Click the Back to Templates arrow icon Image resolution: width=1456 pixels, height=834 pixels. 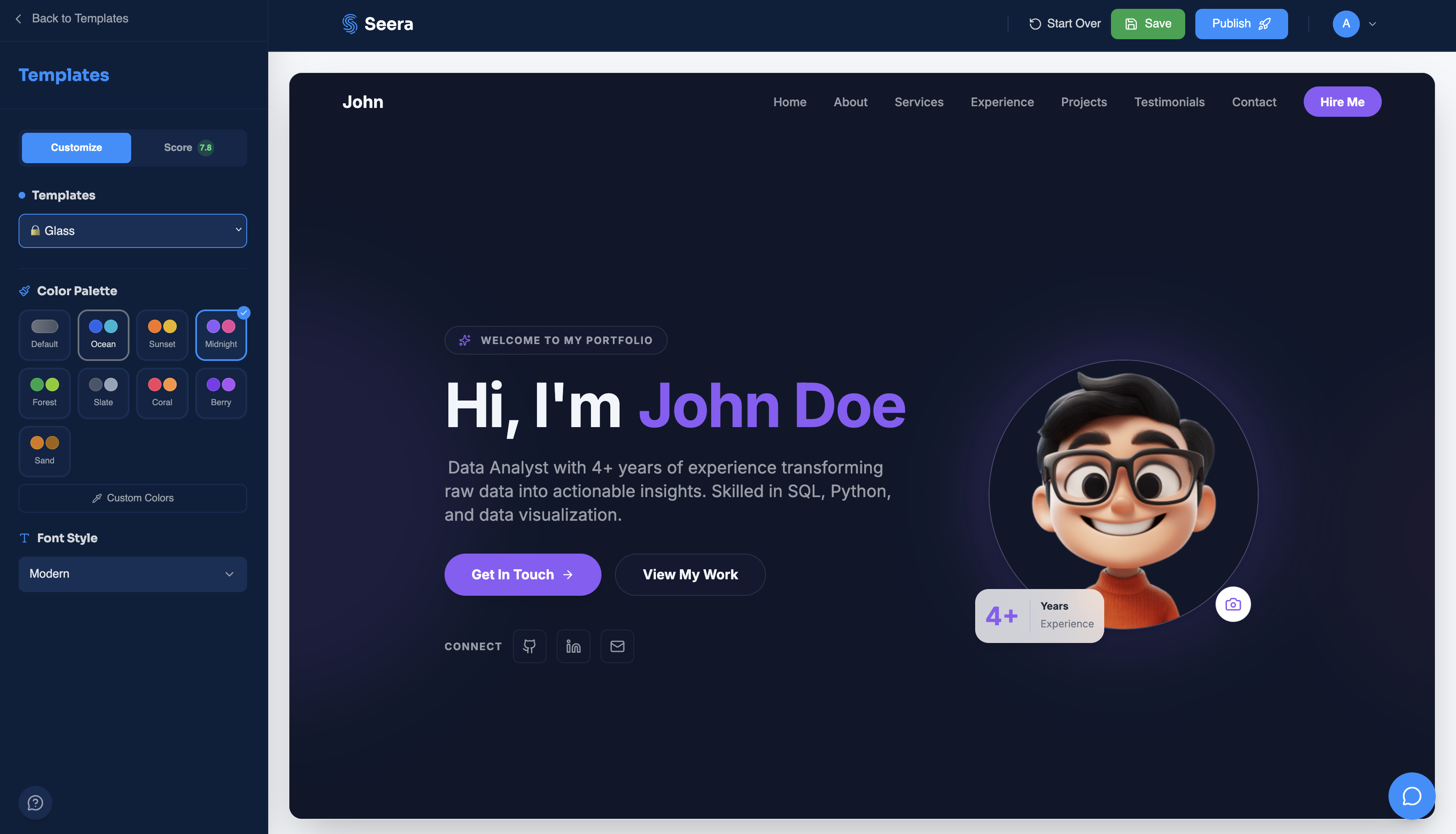18,19
